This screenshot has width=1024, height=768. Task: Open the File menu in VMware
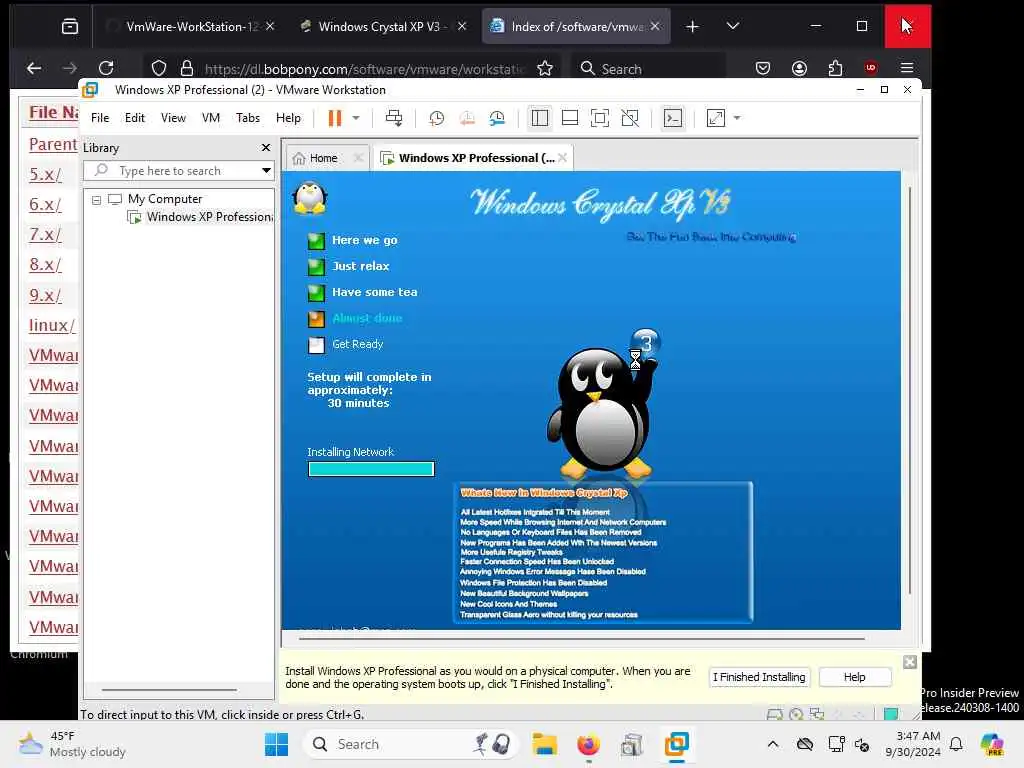tap(100, 118)
